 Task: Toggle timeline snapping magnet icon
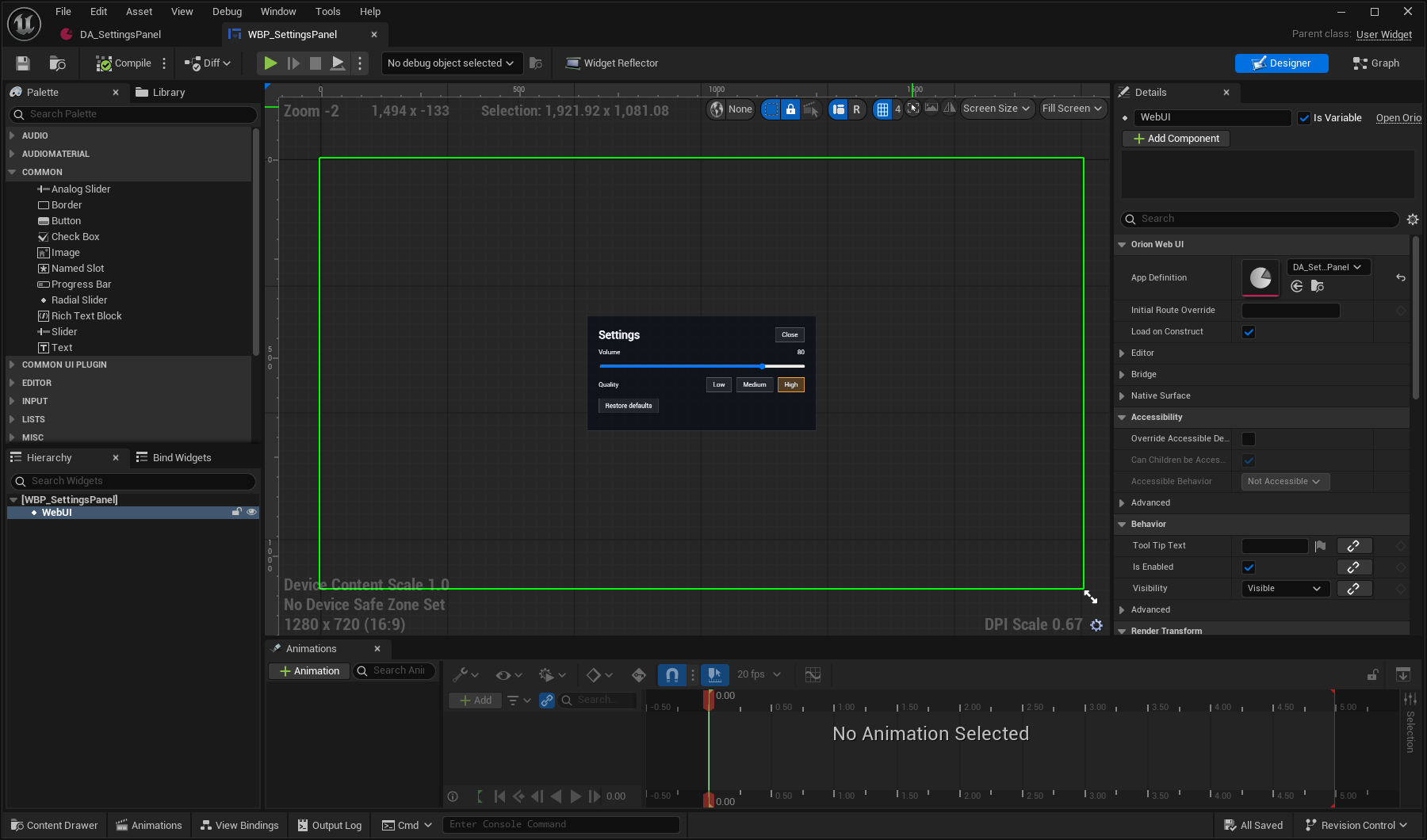point(671,675)
